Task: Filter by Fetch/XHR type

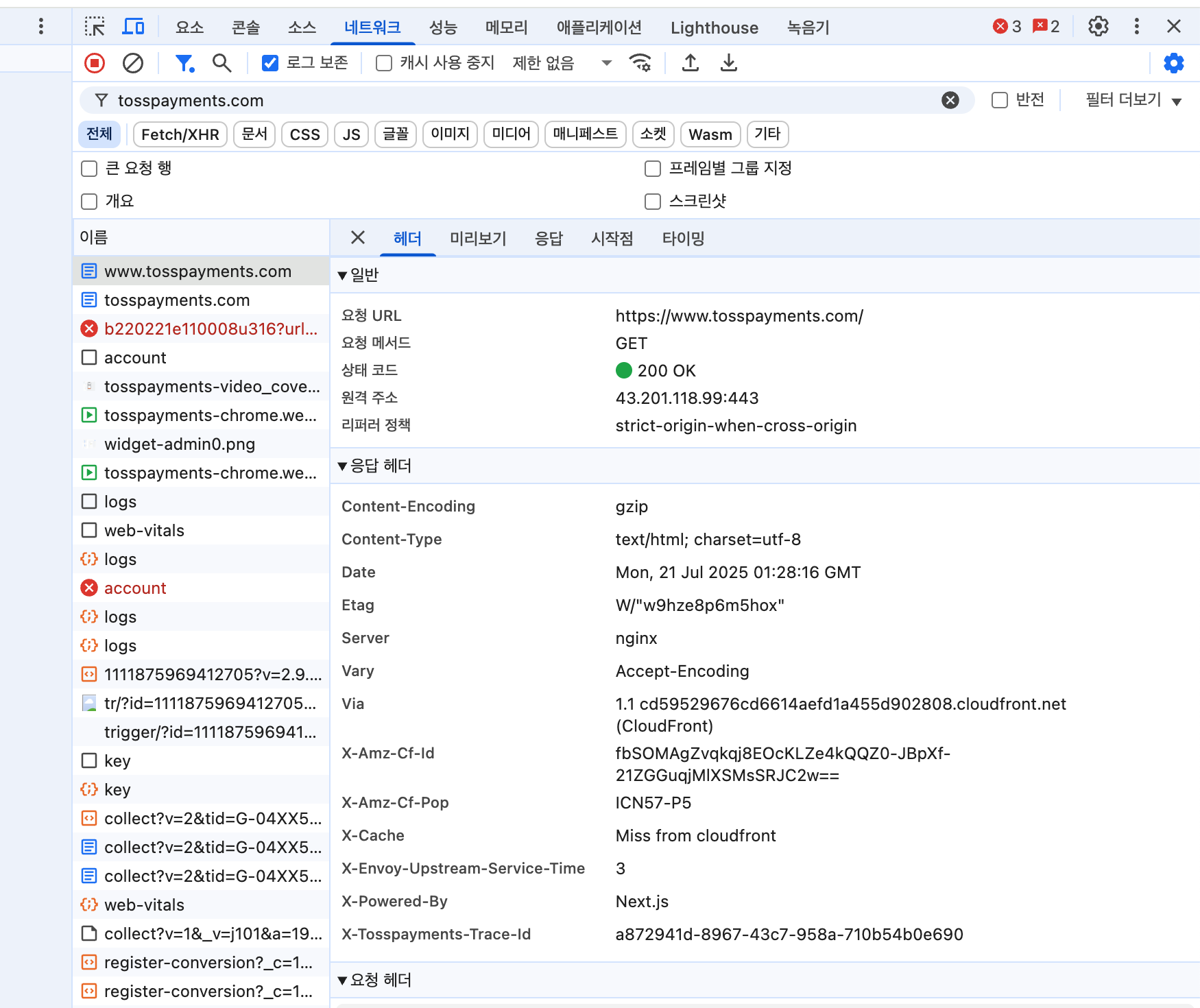Action: coord(180,134)
